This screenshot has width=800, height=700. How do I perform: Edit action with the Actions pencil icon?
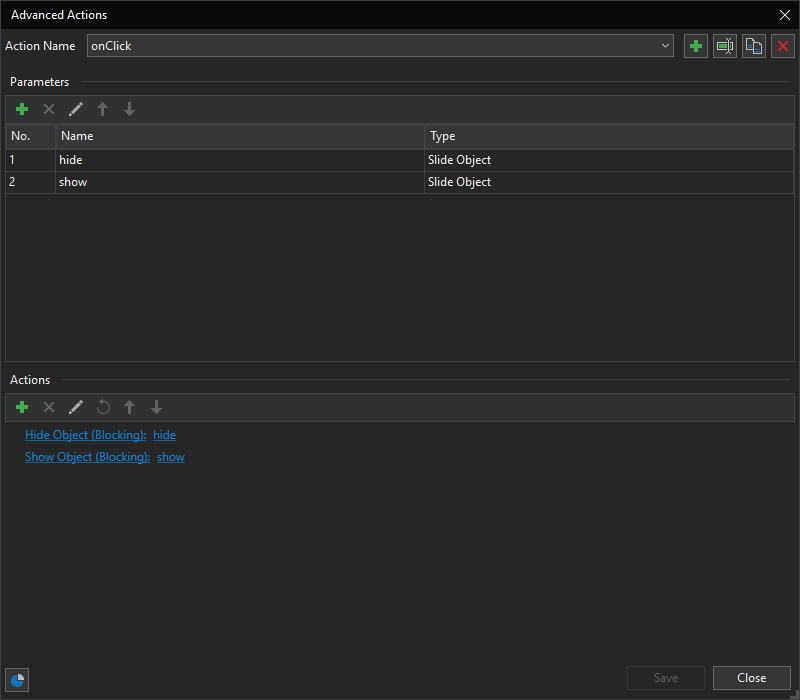(x=76, y=407)
